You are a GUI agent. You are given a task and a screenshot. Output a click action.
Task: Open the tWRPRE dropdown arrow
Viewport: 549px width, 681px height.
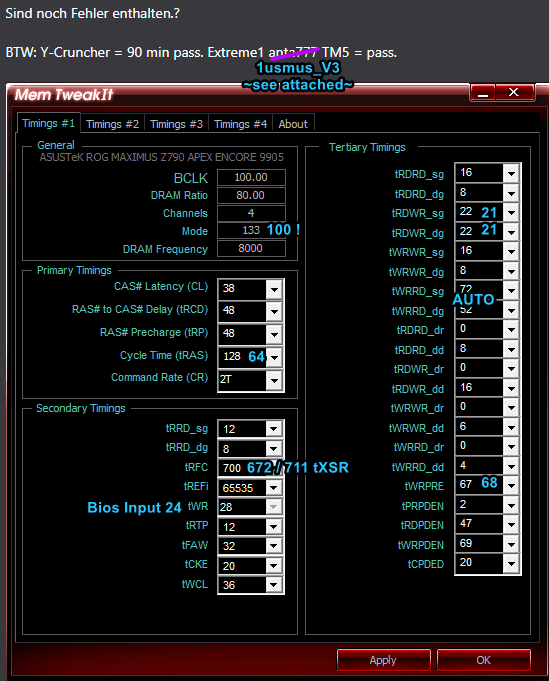[511, 486]
